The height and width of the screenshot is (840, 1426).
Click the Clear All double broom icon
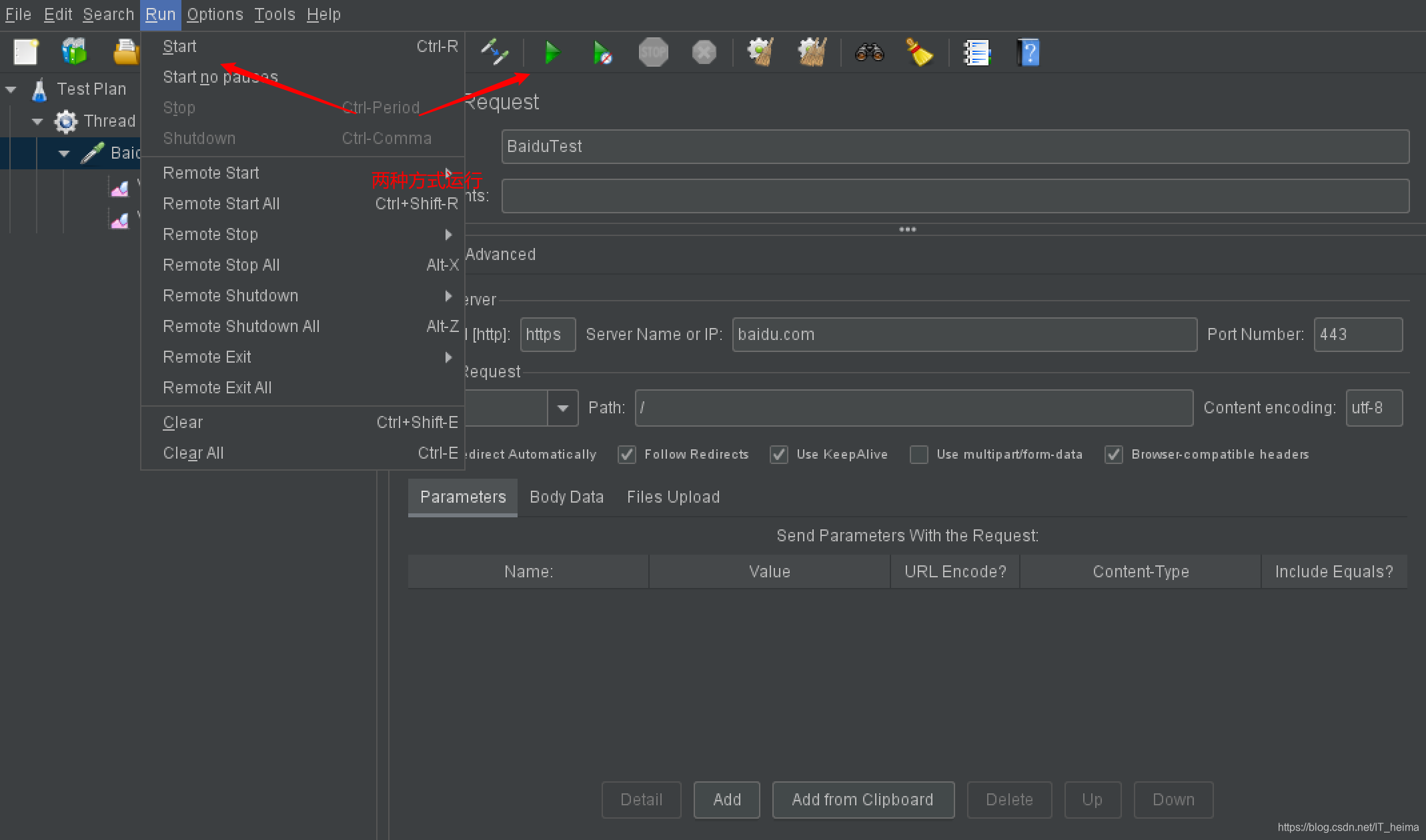pyautogui.click(x=812, y=53)
